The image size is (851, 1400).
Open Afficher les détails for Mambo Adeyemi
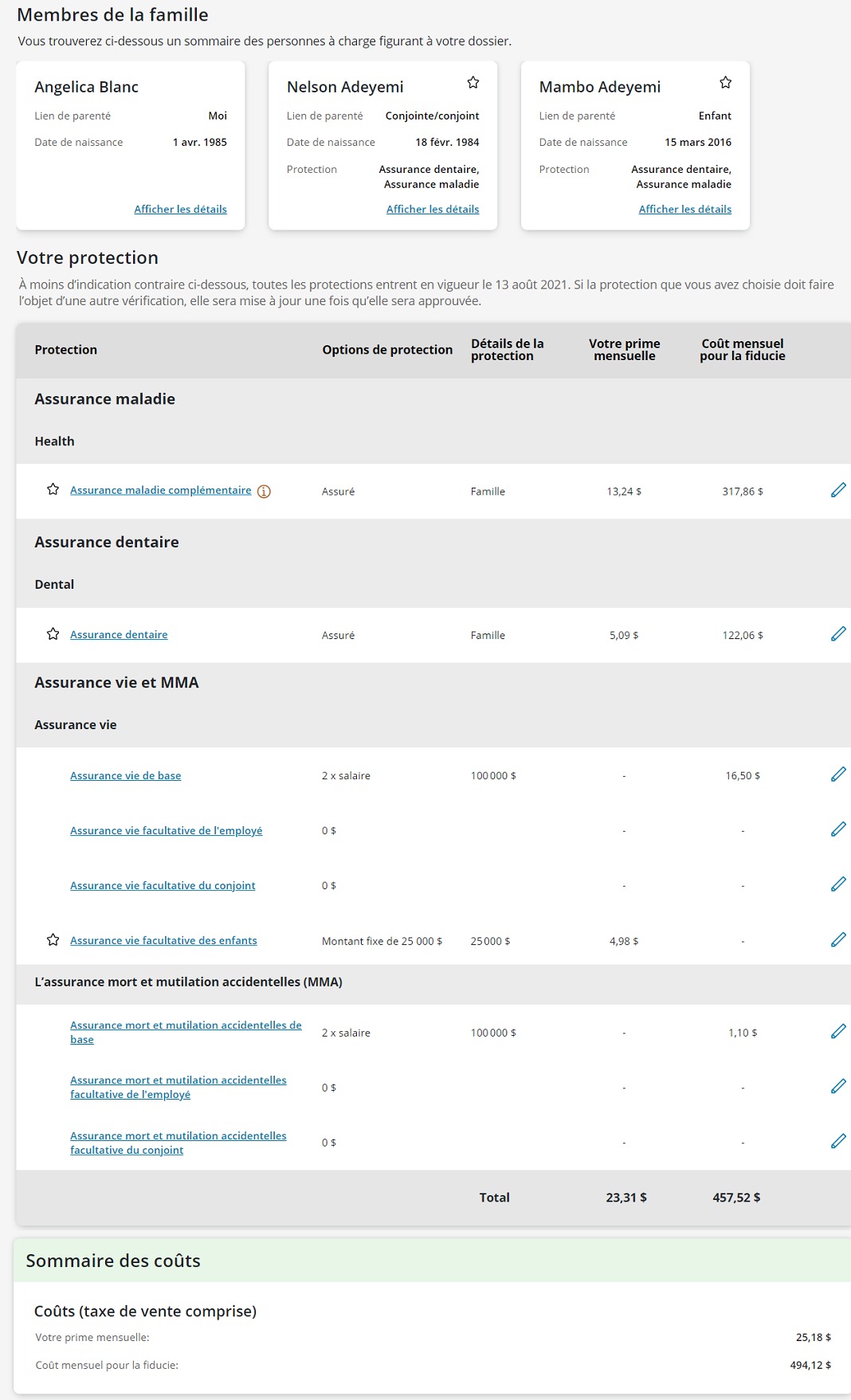[685, 209]
